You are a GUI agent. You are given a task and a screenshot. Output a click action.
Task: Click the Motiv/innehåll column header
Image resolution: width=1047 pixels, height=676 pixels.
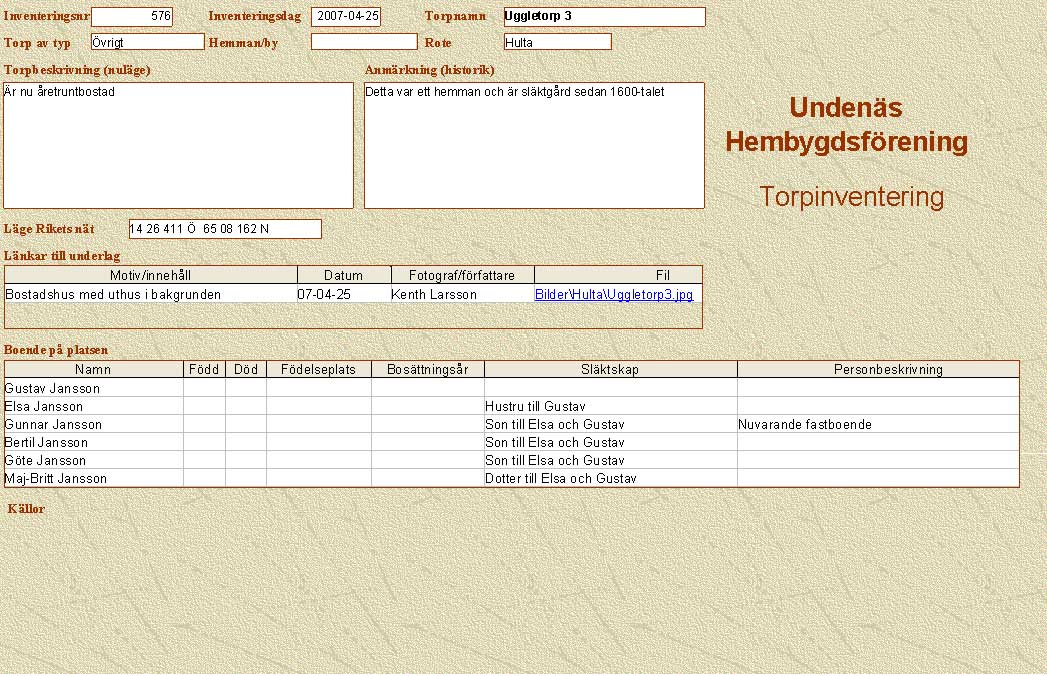151,275
